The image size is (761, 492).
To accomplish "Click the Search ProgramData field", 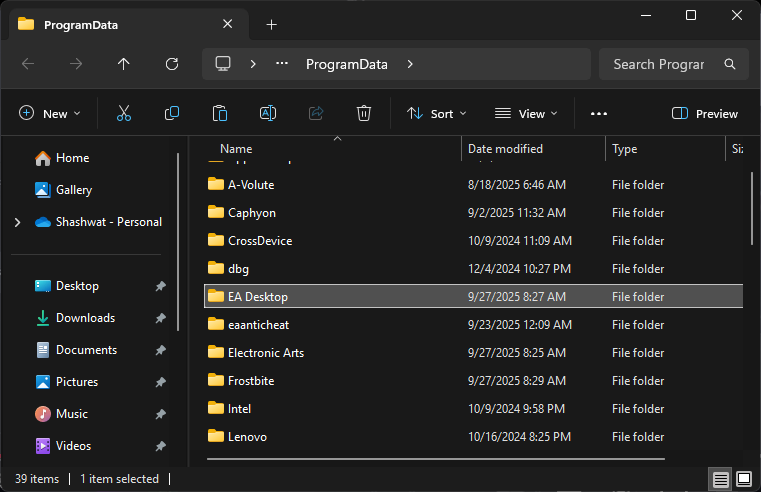I will (x=660, y=64).
